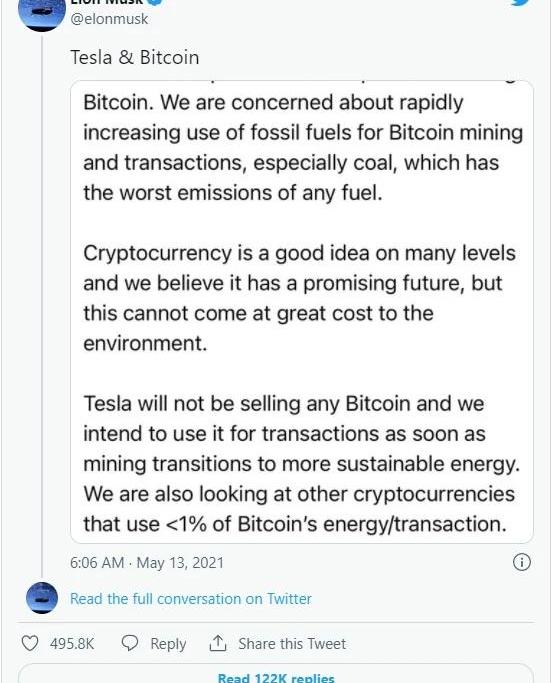Click the blue verified badge beside name
555x683 pixels.
(x=156, y=2)
